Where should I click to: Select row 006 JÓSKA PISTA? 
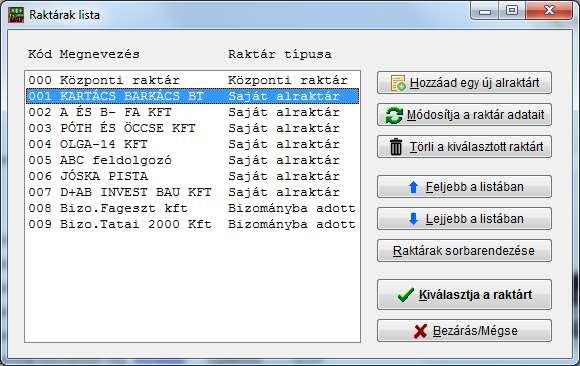[x=192, y=176]
